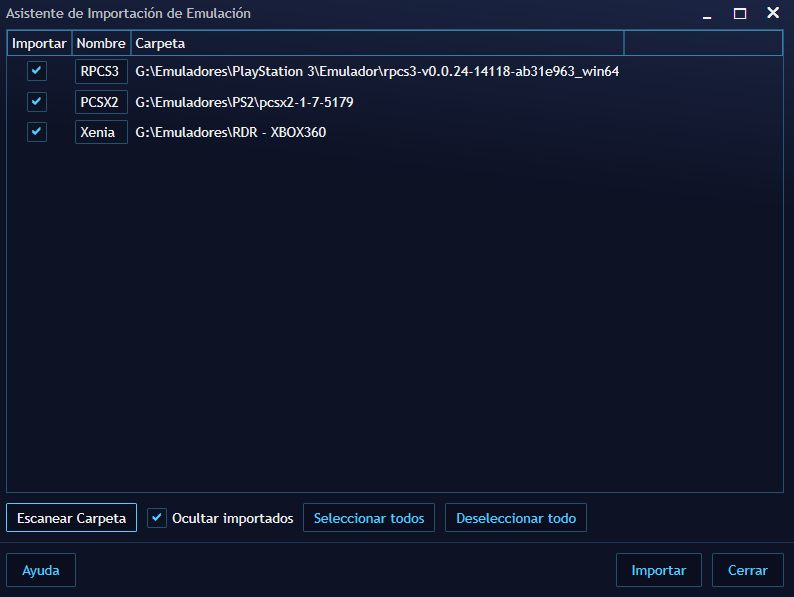Edit the Xenia name field
The height and width of the screenshot is (597, 794).
coord(101,132)
